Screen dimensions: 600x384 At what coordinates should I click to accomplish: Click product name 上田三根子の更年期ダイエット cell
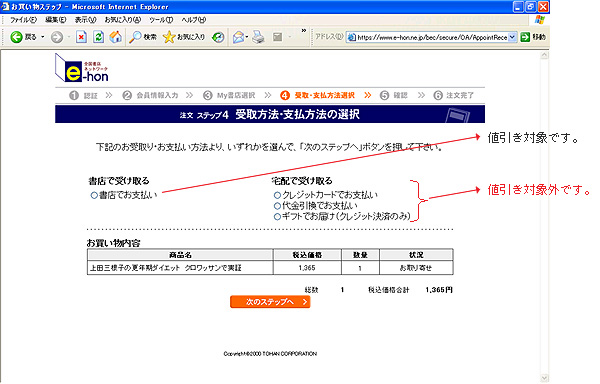coord(180,268)
